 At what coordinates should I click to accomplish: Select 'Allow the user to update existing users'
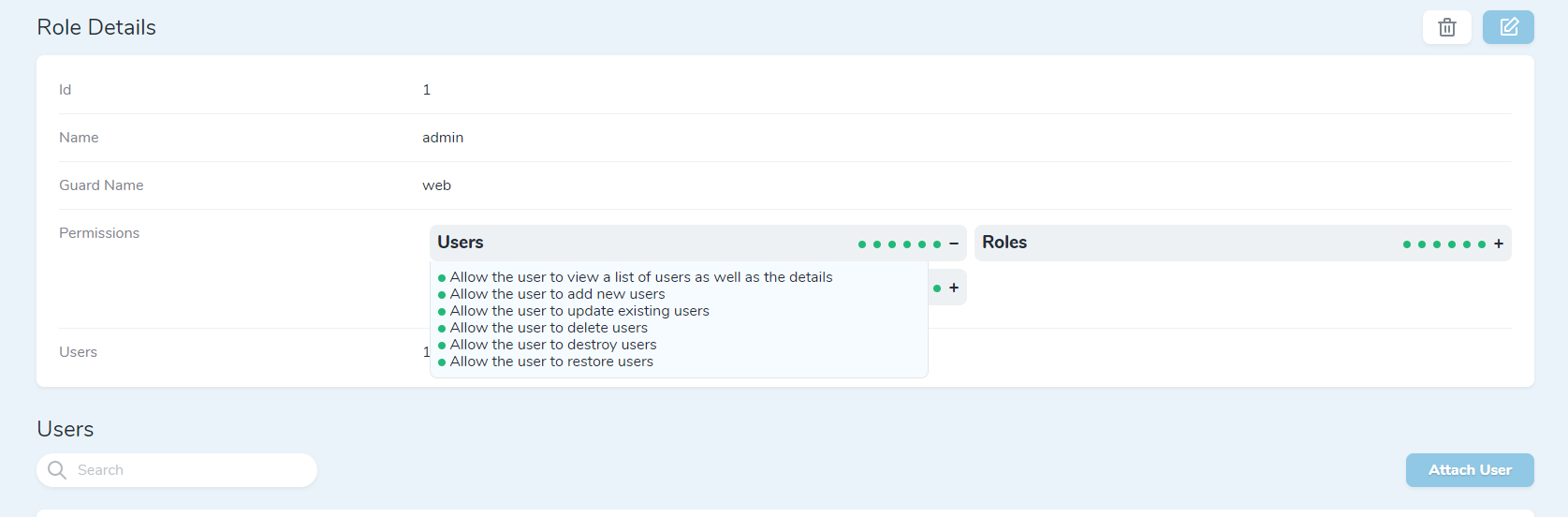pyautogui.click(x=579, y=311)
